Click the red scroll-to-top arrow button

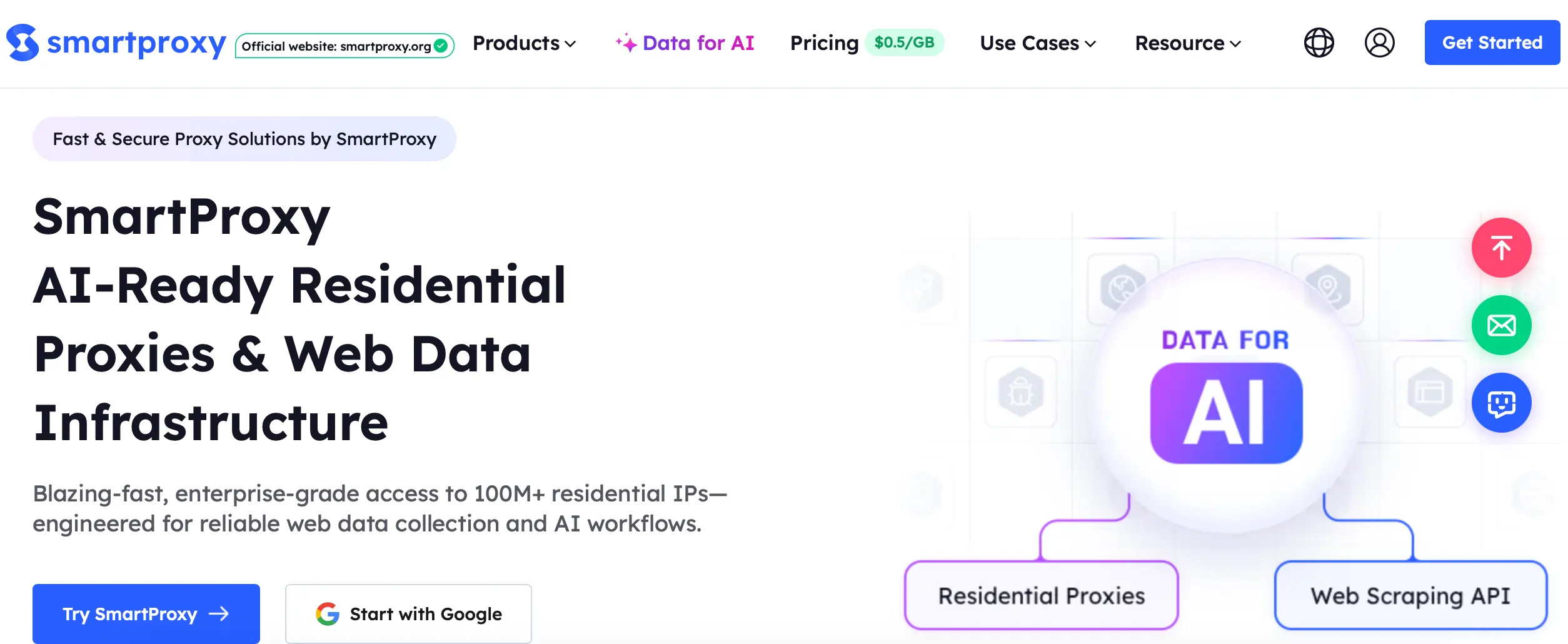tap(1501, 248)
